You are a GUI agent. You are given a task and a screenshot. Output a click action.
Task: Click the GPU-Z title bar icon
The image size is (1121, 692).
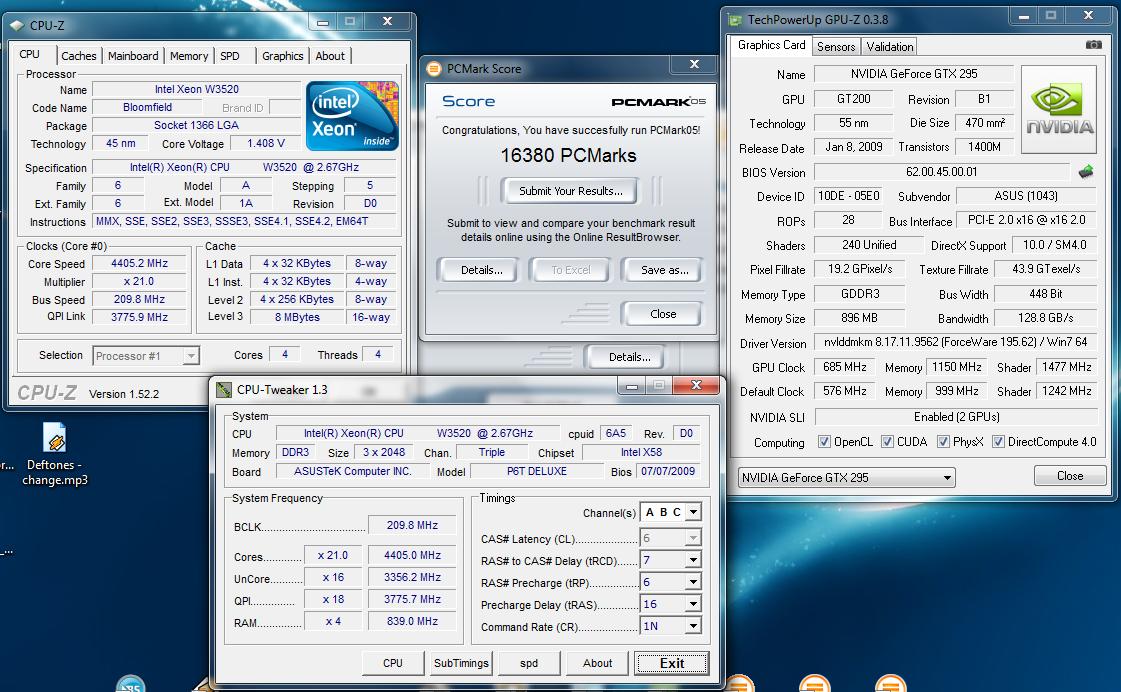click(x=736, y=20)
